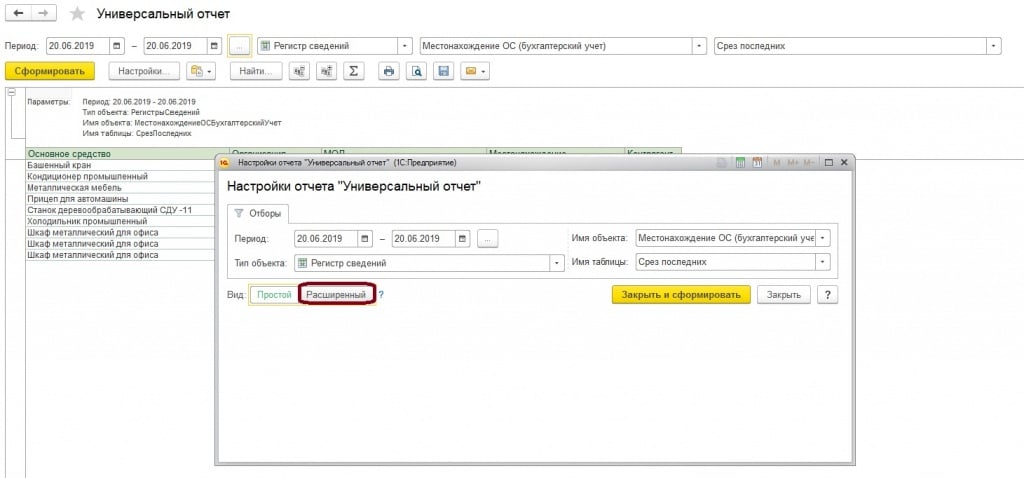This screenshot has height=478, width=1024.
Task: Click the yellow Сформировать button
Action: pos(50,71)
